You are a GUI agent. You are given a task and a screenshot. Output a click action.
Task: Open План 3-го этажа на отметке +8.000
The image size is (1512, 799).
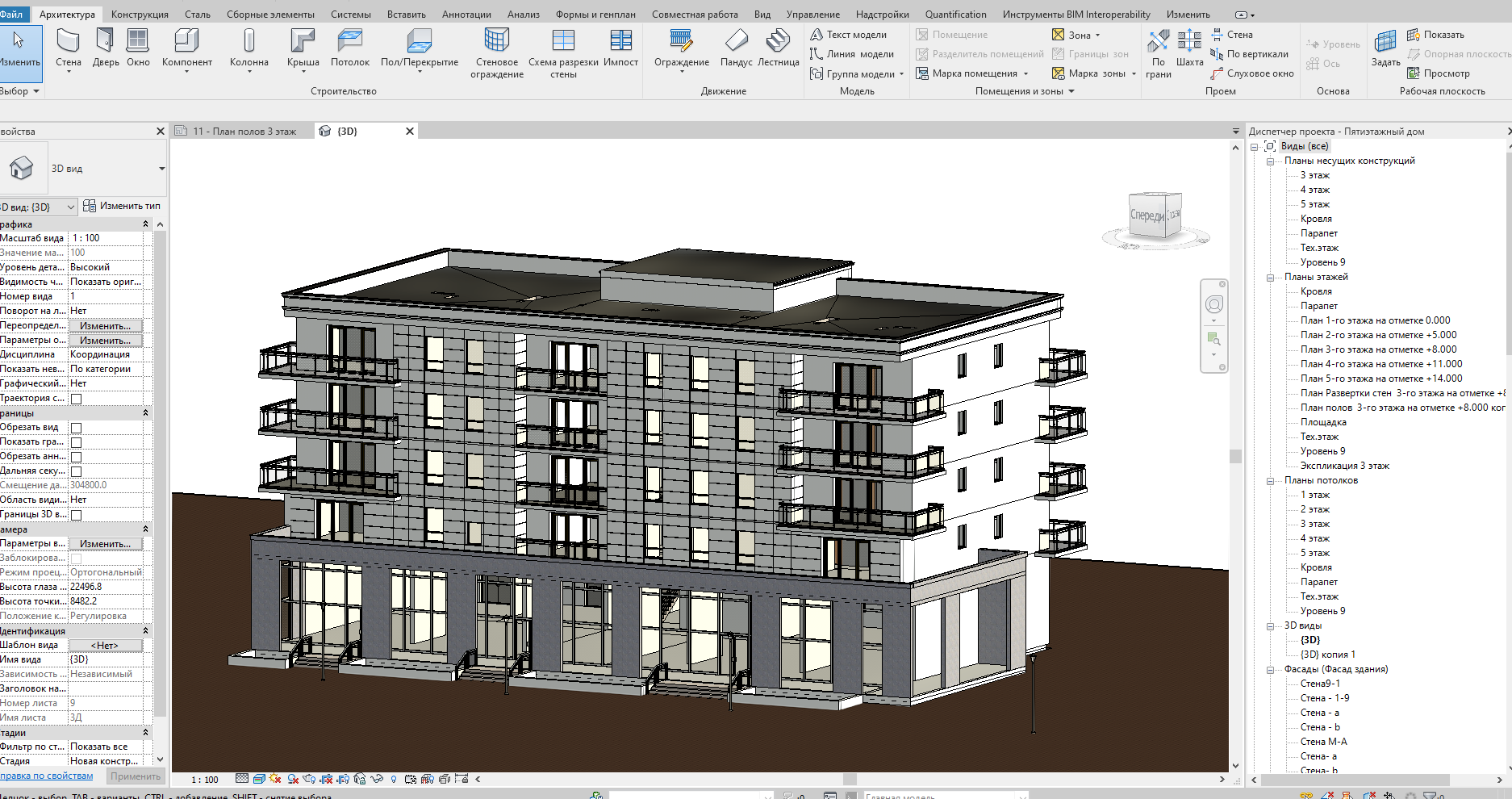[1378, 349]
